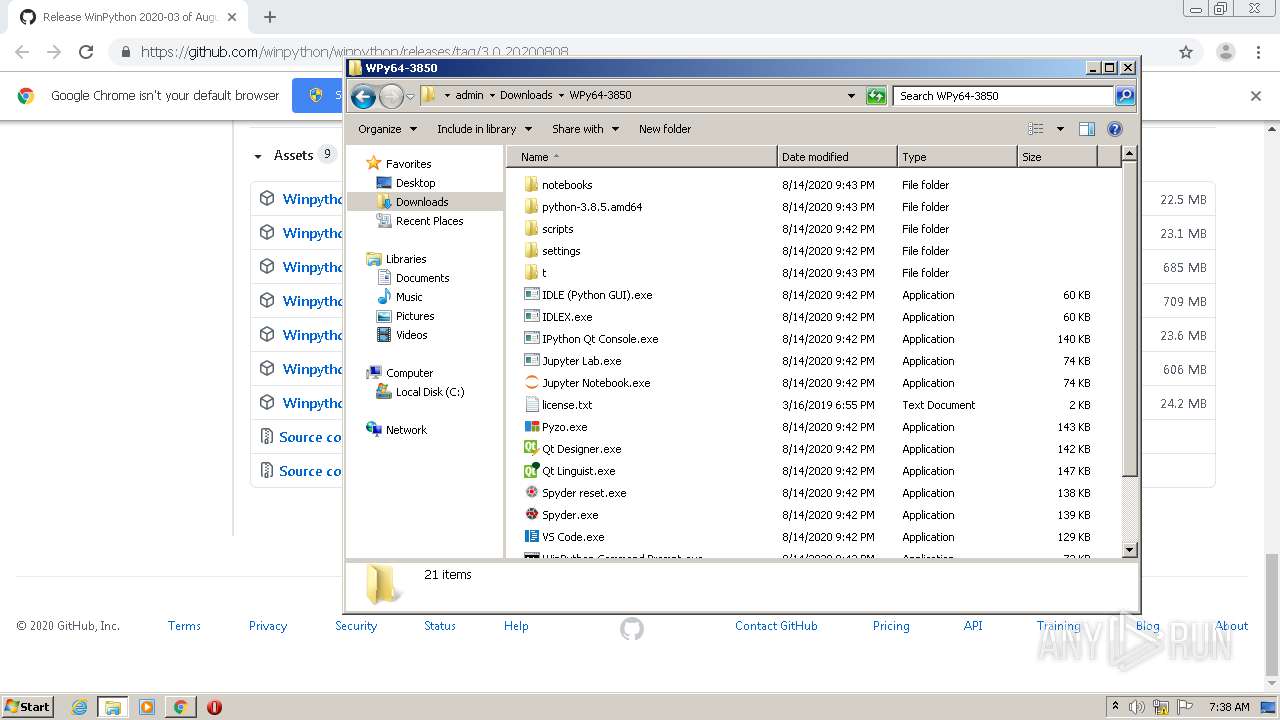Open the address bar history dropdown arrow
Screen dimensions: 1280x720
[x=851, y=96]
